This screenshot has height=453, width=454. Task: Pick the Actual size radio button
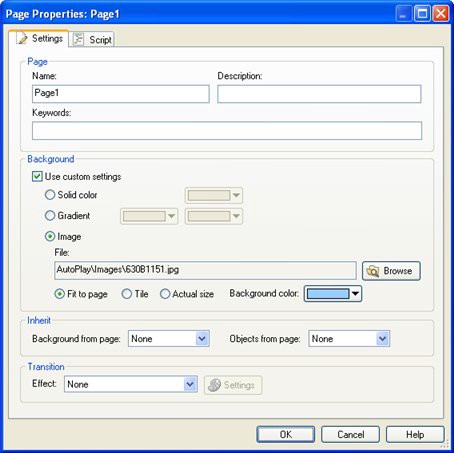165,294
